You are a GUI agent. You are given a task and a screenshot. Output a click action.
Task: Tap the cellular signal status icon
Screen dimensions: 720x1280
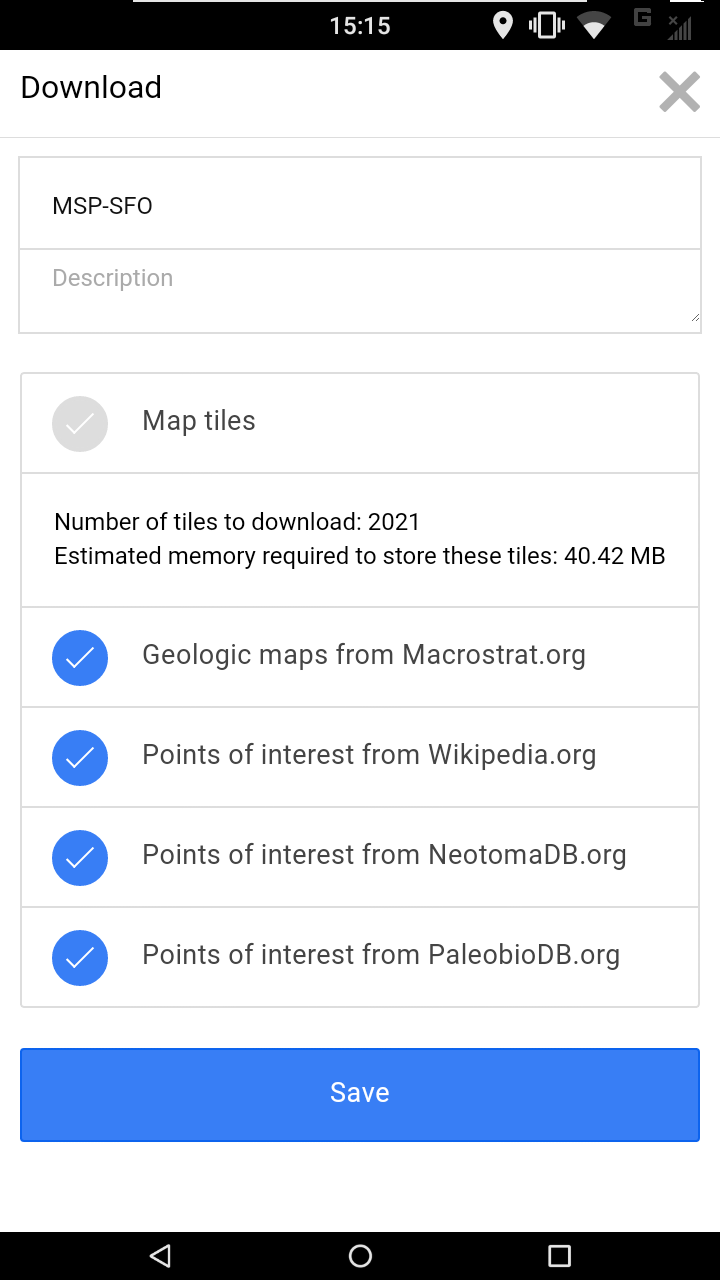point(680,27)
